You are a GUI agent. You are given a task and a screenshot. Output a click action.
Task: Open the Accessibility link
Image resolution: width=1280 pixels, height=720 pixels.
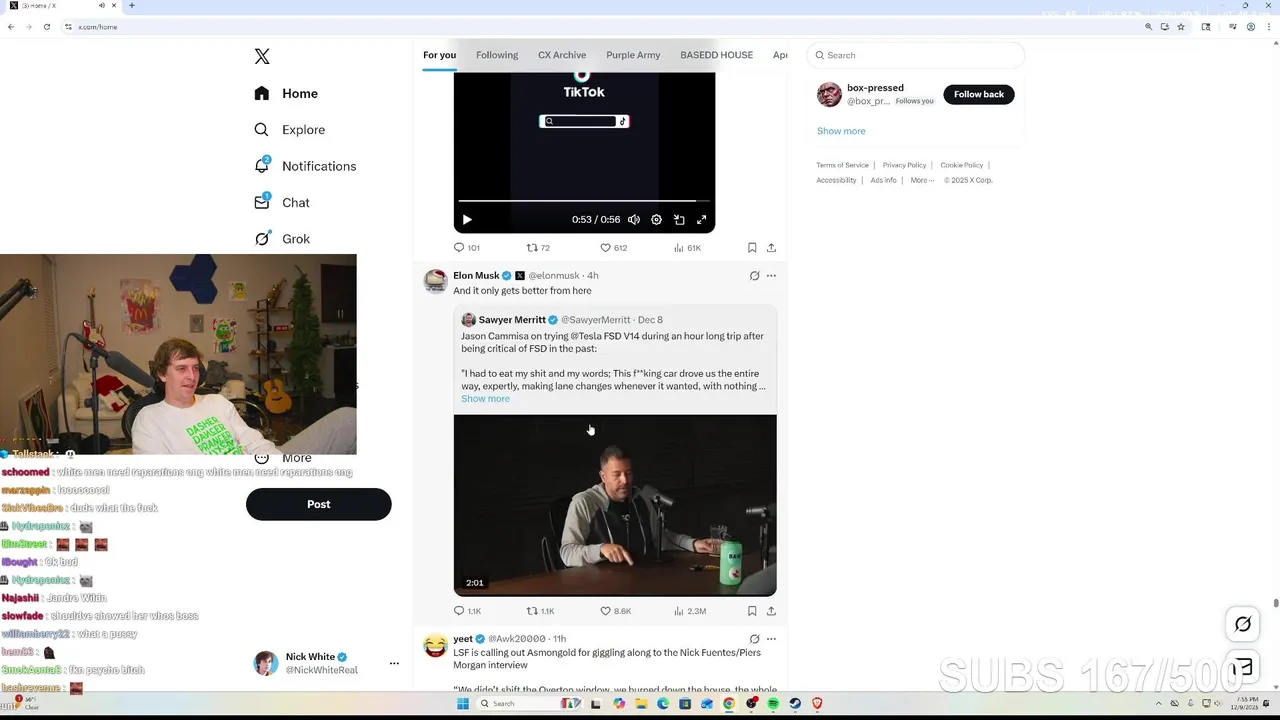pyautogui.click(x=836, y=180)
